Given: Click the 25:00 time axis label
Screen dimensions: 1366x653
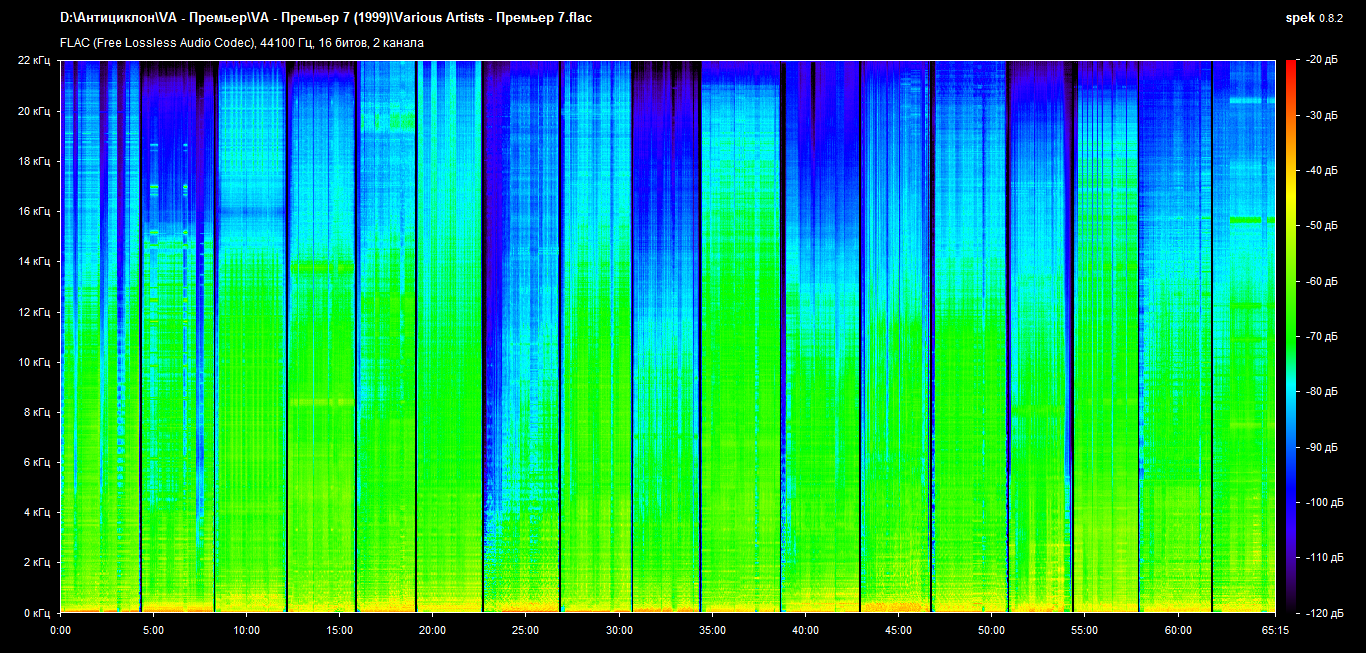Looking at the screenshot, I should 525,630.
